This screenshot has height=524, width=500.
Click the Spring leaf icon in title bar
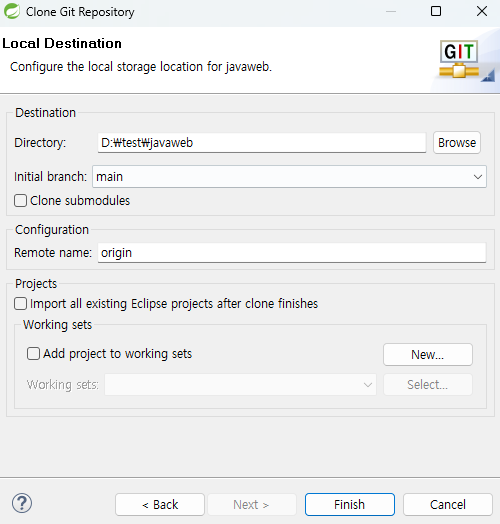12,11
